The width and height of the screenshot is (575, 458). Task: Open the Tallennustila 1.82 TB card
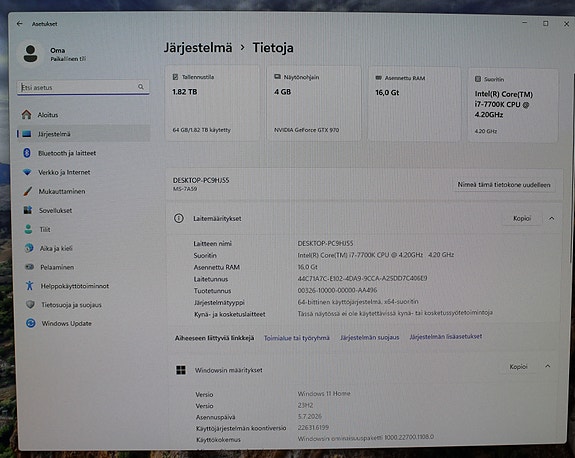212,103
